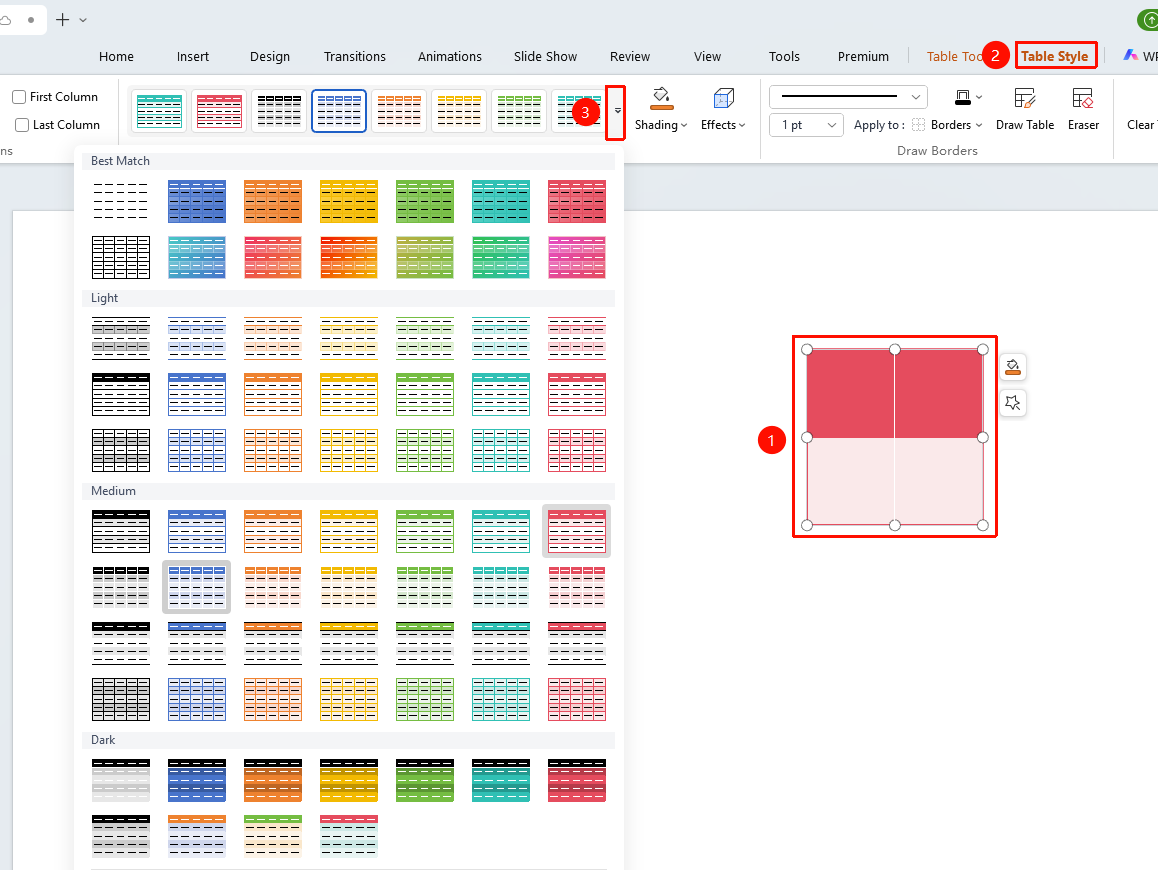Open the Tools tab
The image size is (1158, 870).
(784, 56)
